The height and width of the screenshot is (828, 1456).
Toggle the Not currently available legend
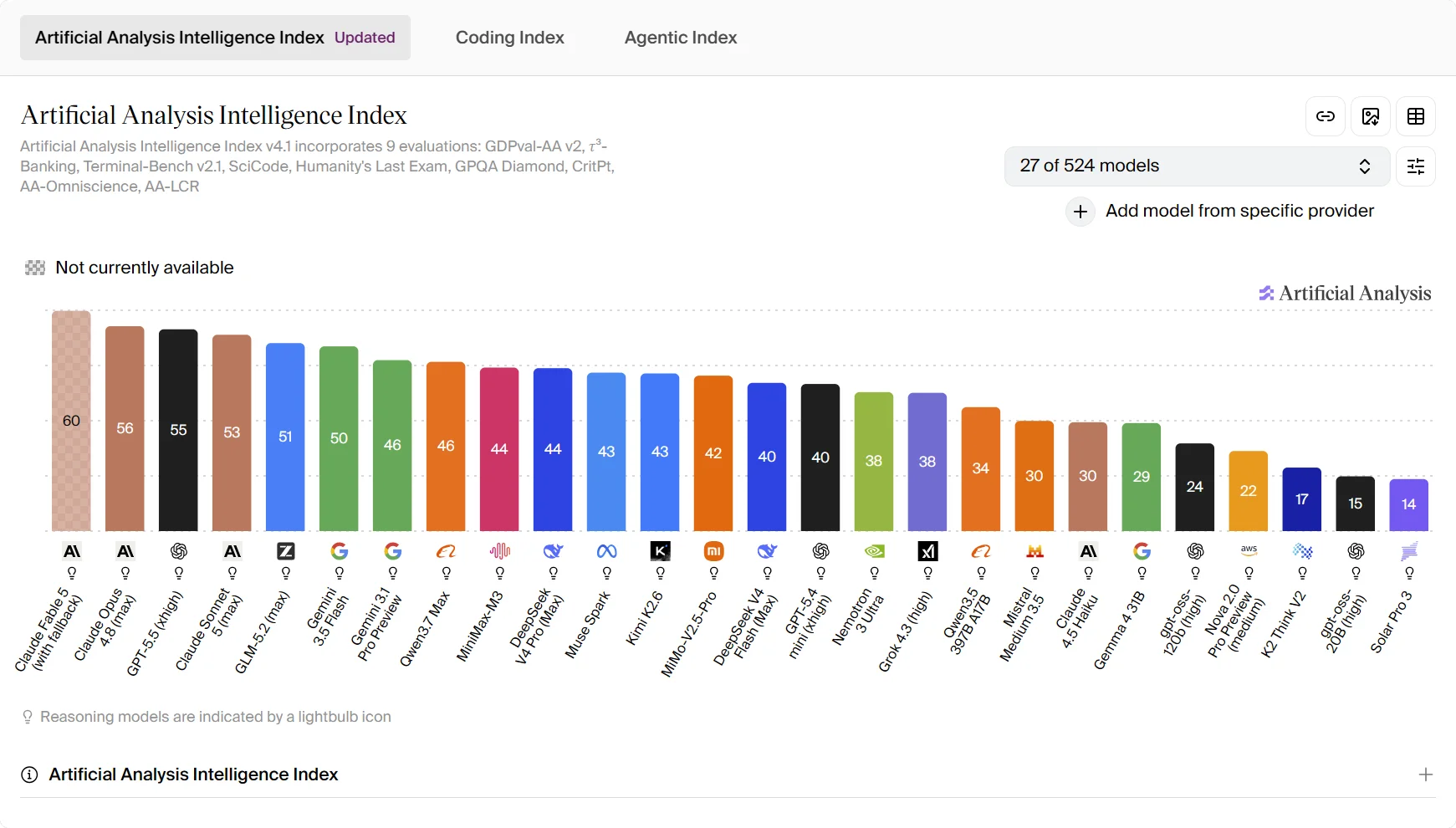pos(130,268)
